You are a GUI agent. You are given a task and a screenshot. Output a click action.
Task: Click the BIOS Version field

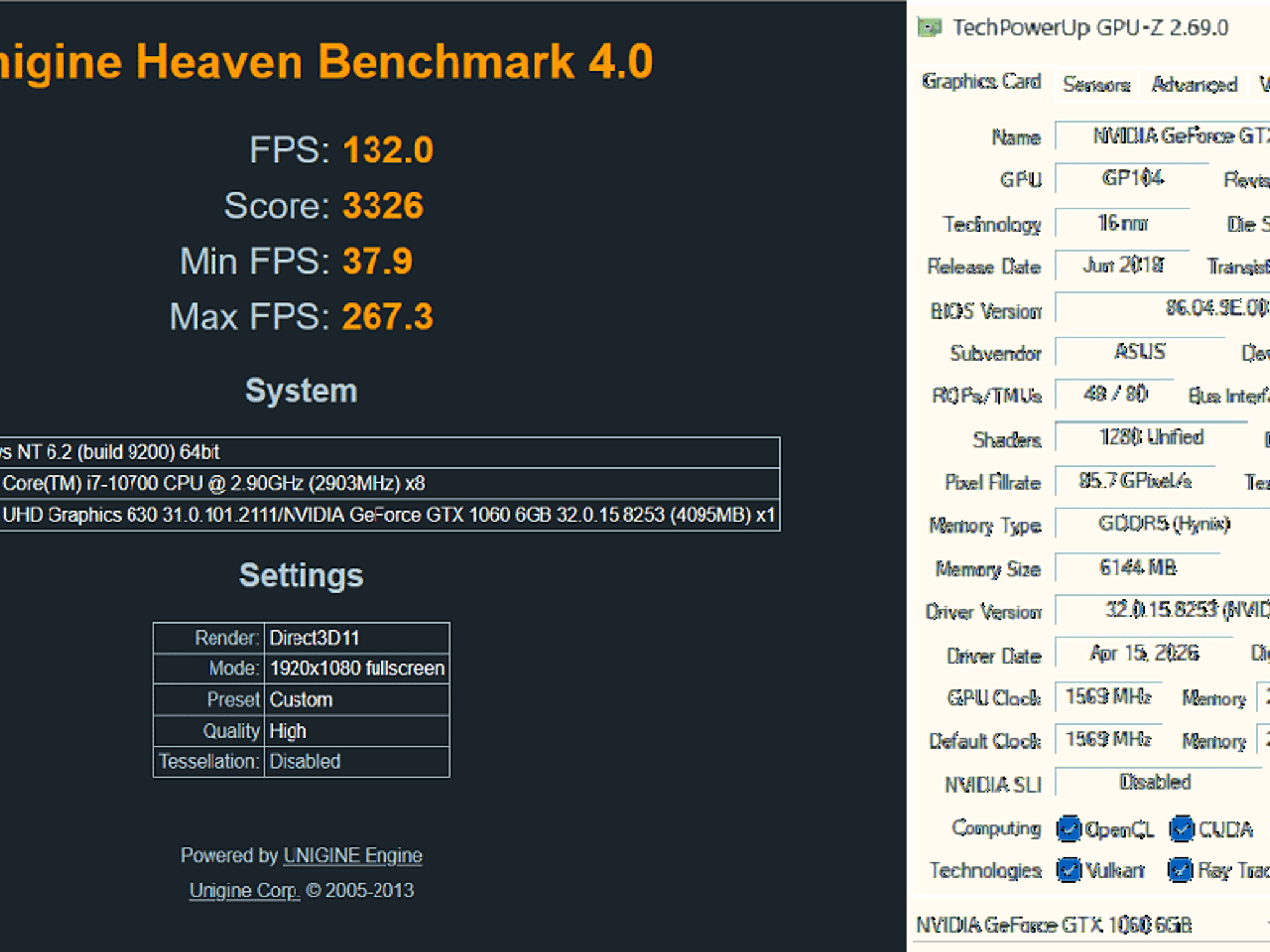1163,308
